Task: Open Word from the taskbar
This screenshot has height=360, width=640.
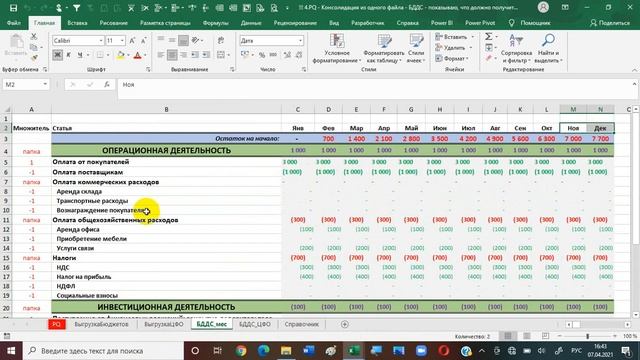Action: pos(309,351)
